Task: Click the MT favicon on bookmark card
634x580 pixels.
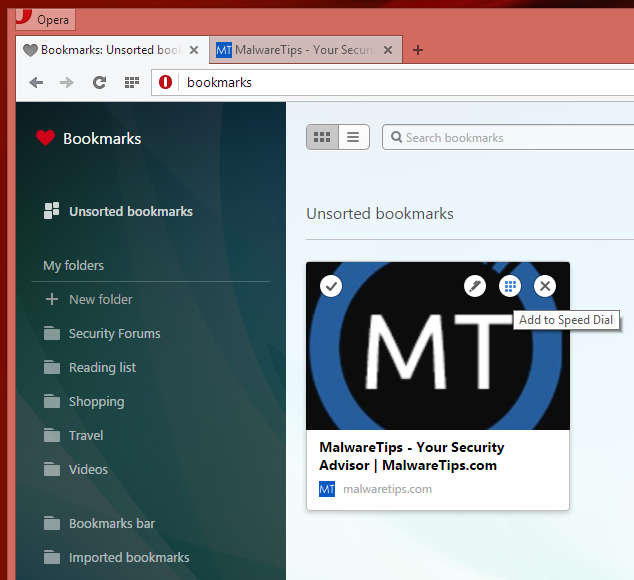Action: tap(327, 489)
